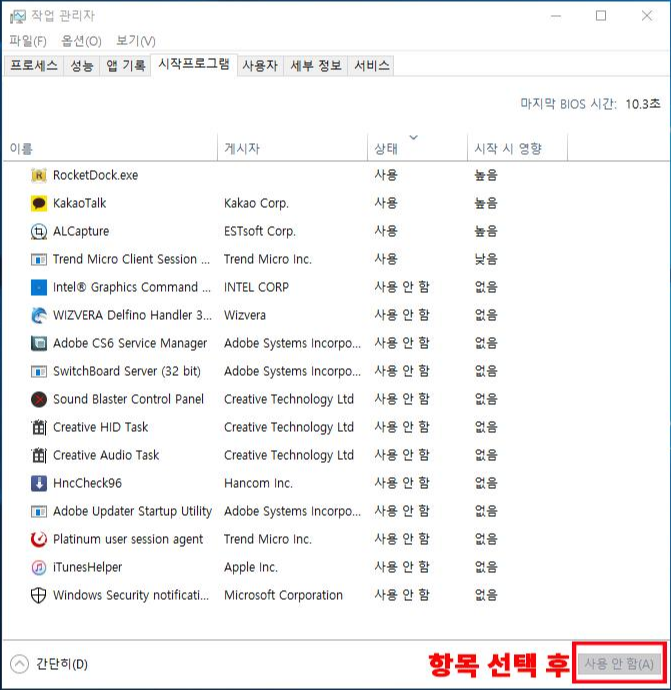
Task: Select the KakaoTalk name text
Action: pyautogui.click(x=80, y=203)
